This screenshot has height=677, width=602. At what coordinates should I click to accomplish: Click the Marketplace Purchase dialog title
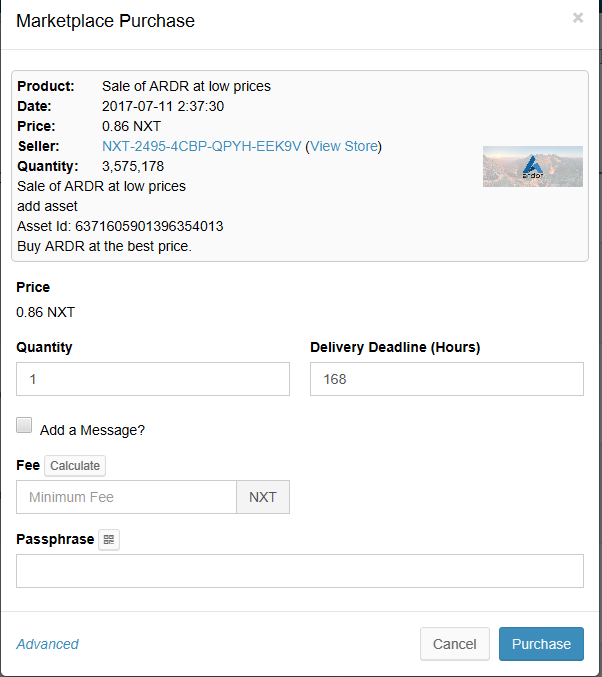click(105, 21)
